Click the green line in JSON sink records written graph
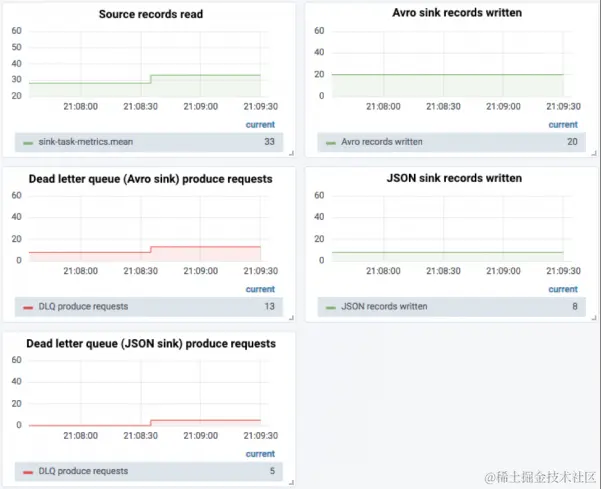Screen dimensions: 601x489 (x=448, y=252)
